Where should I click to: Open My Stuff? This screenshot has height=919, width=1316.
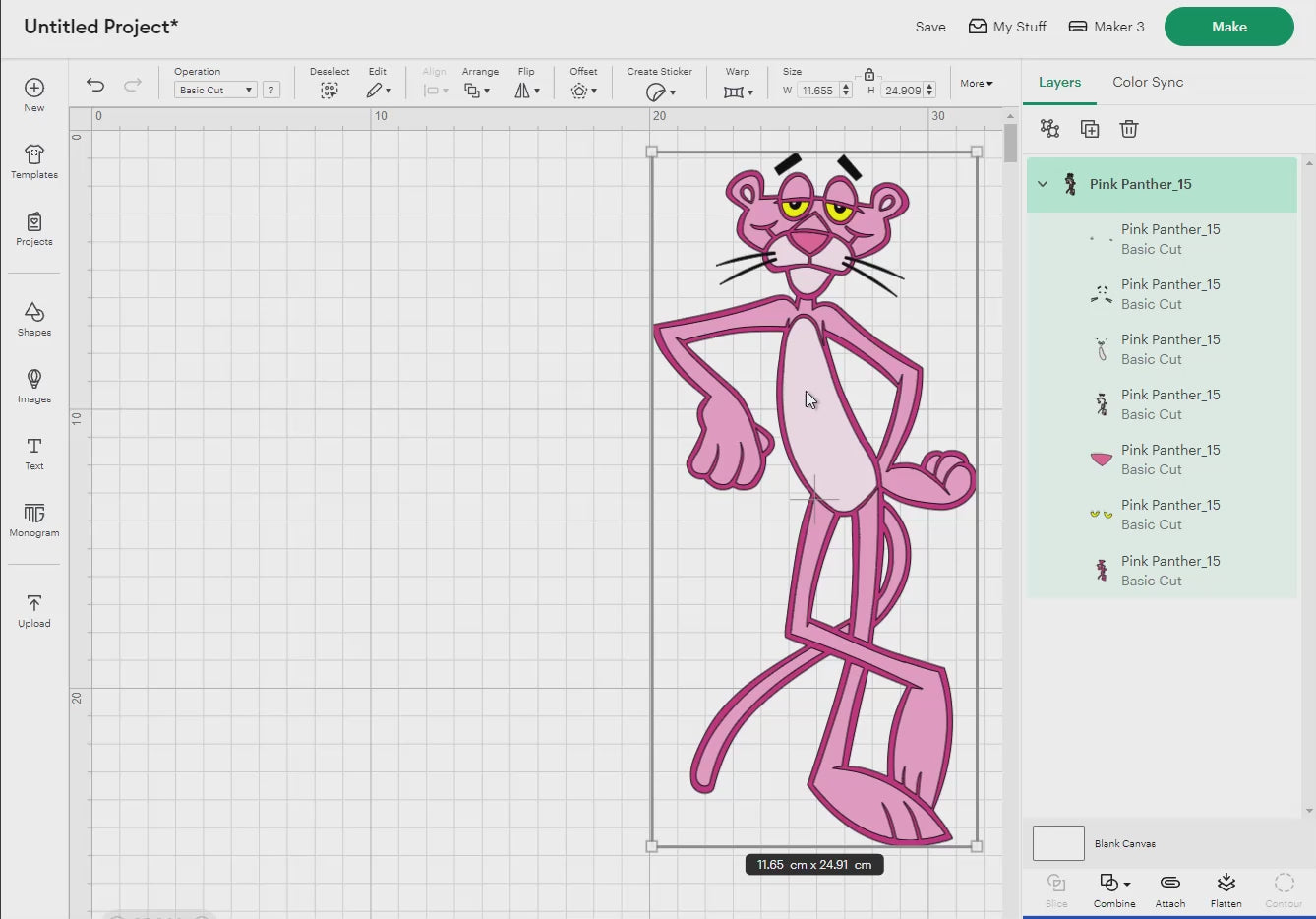coord(1007,27)
